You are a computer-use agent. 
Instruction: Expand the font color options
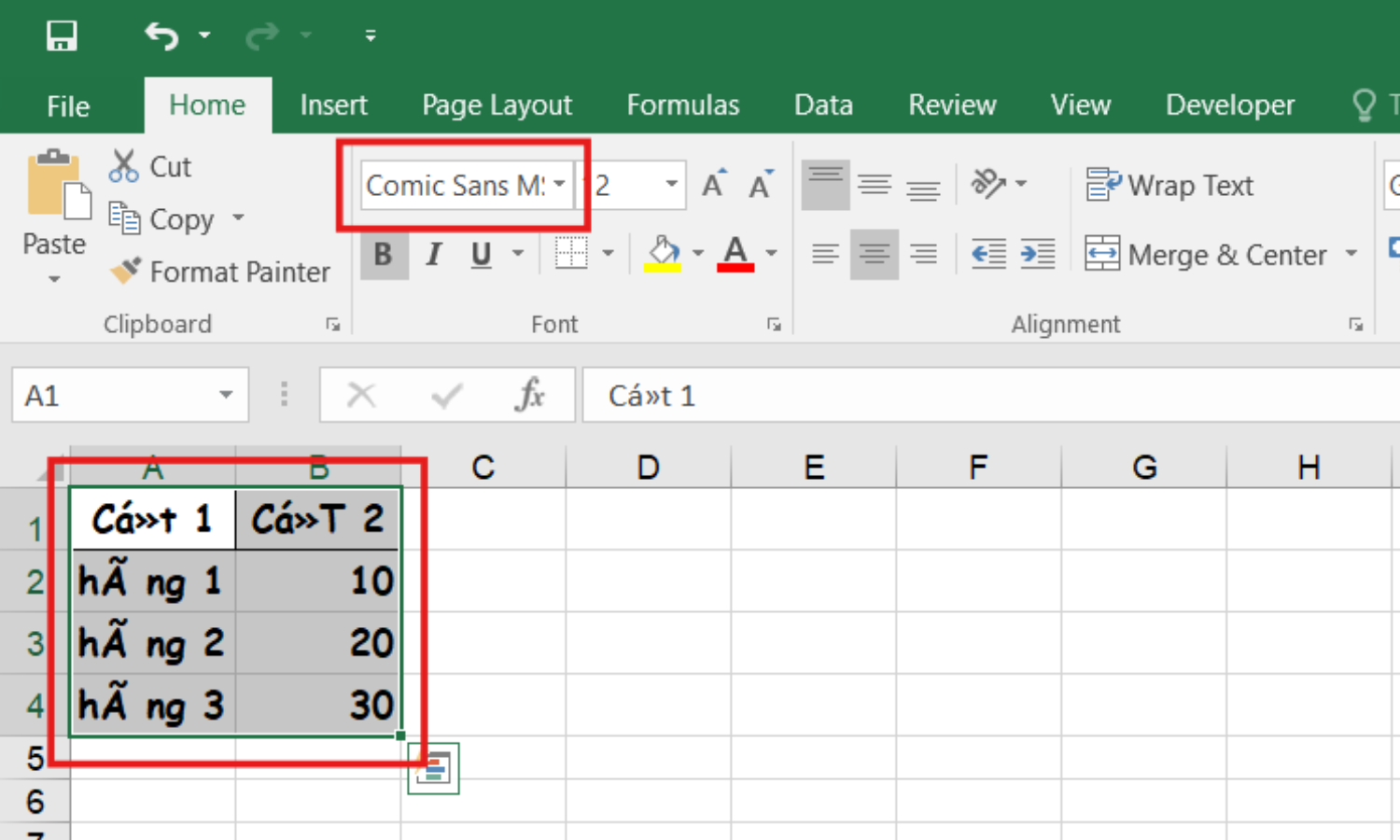[770, 253]
